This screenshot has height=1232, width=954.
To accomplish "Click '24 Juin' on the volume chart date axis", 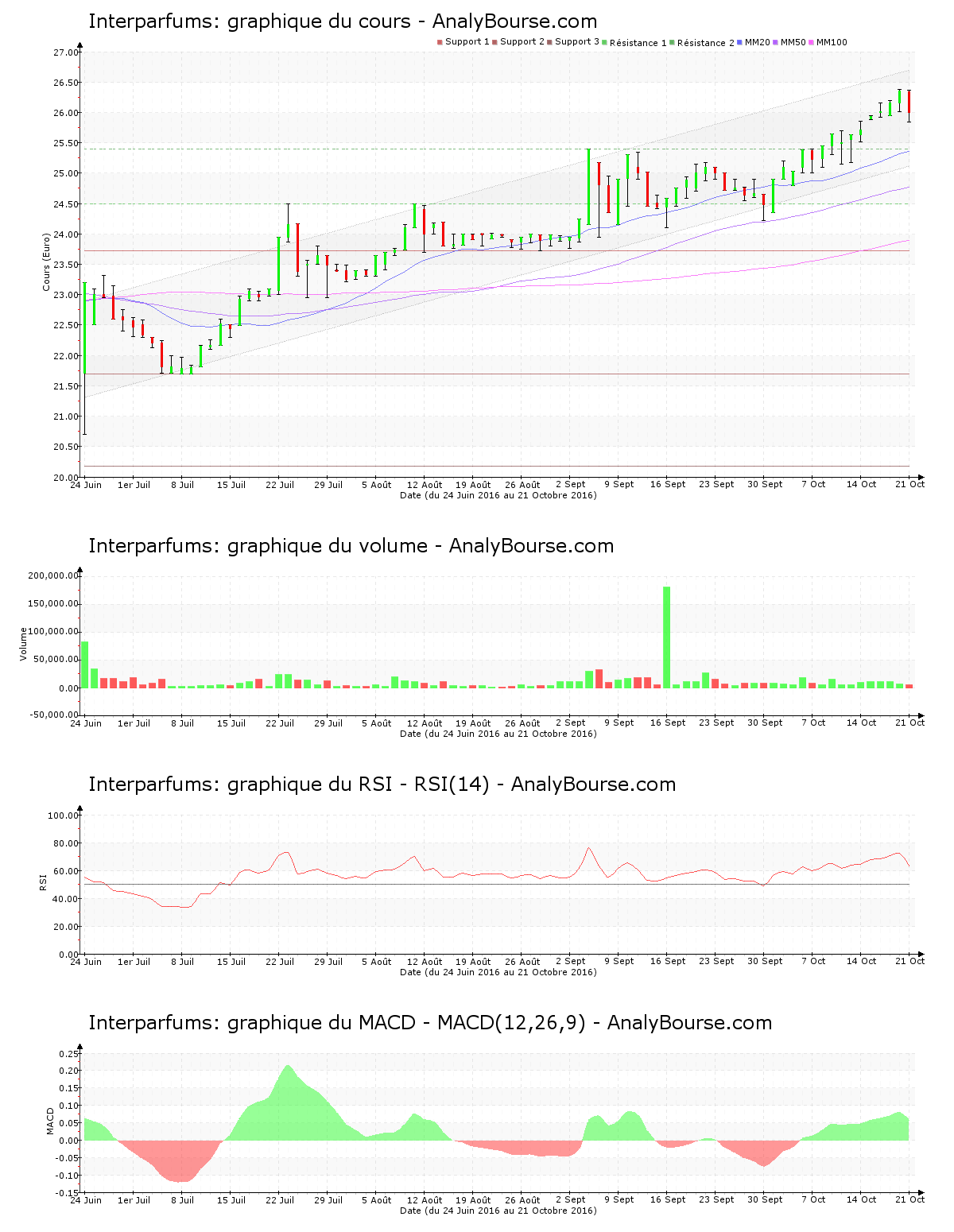I will [86, 723].
